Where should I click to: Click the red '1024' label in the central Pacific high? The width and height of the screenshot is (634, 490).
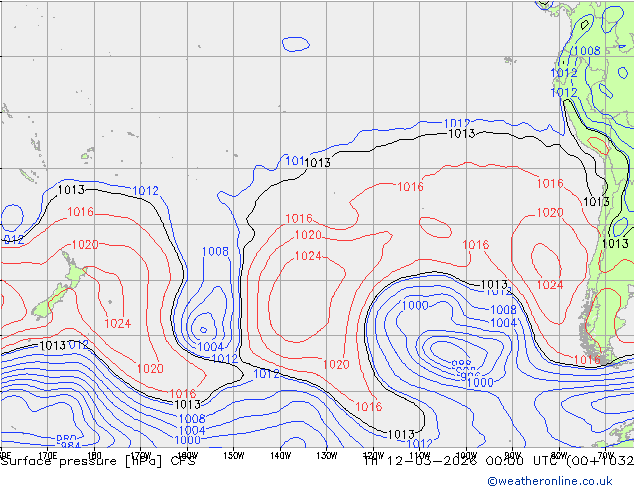(308, 256)
